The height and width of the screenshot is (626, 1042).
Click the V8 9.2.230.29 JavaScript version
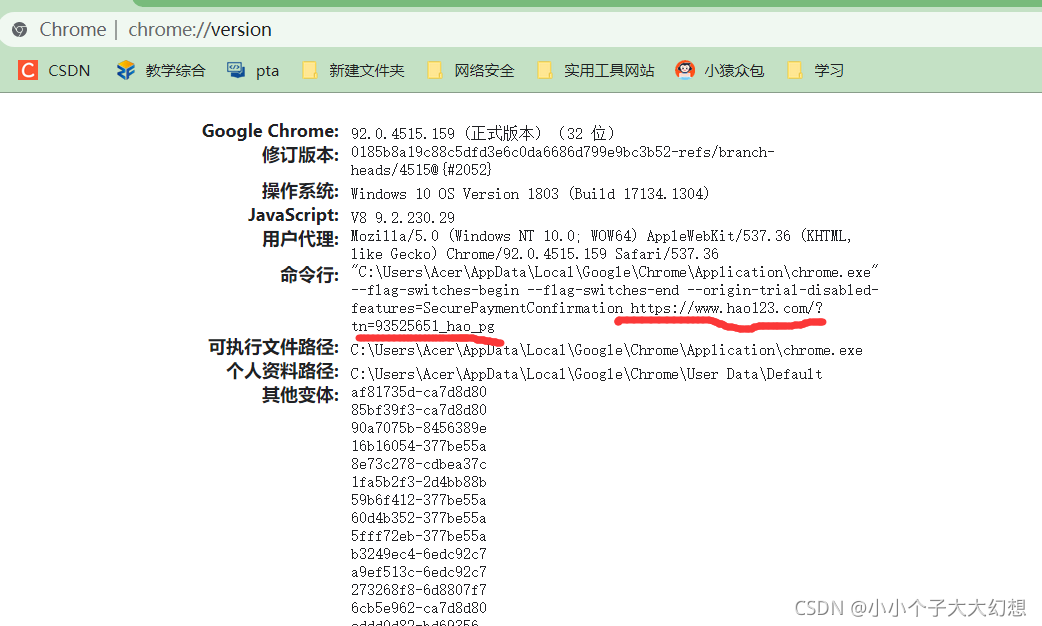pyautogui.click(x=403, y=217)
